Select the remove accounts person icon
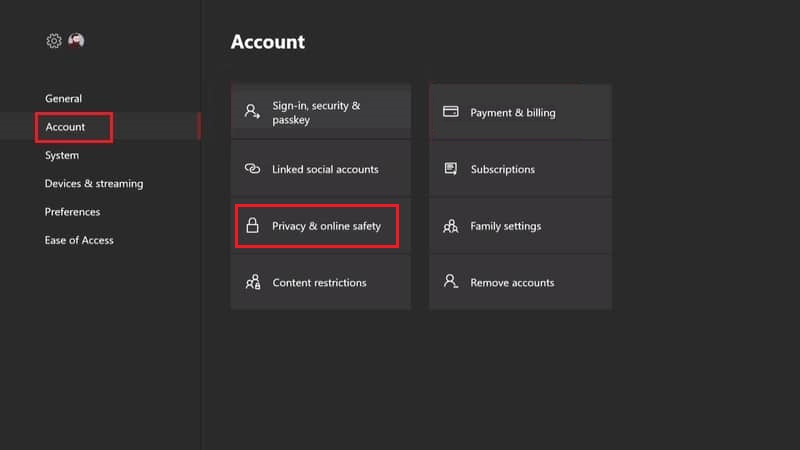800x450 pixels. tap(450, 282)
